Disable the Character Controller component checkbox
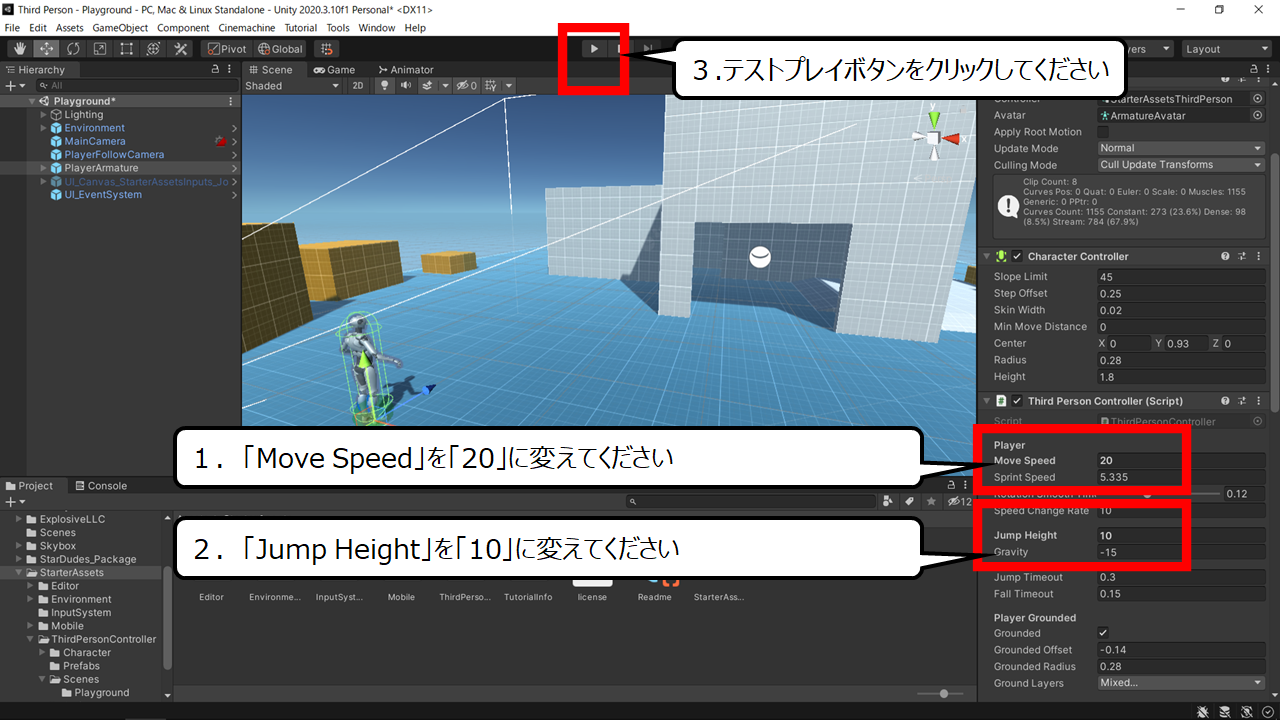1280x720 pixels. point(1018,257)
